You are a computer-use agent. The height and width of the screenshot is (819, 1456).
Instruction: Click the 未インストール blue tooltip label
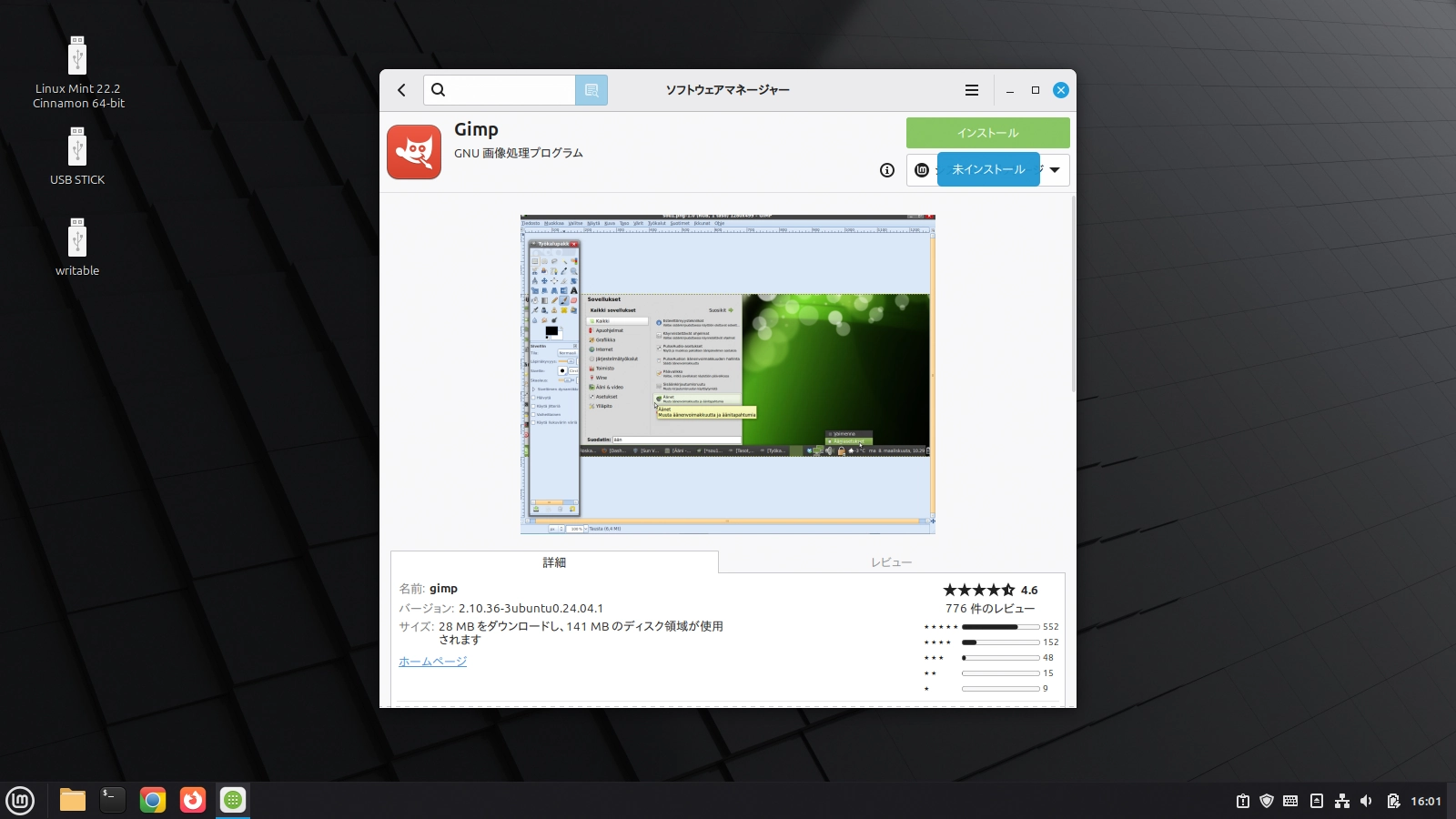[988, 169]
